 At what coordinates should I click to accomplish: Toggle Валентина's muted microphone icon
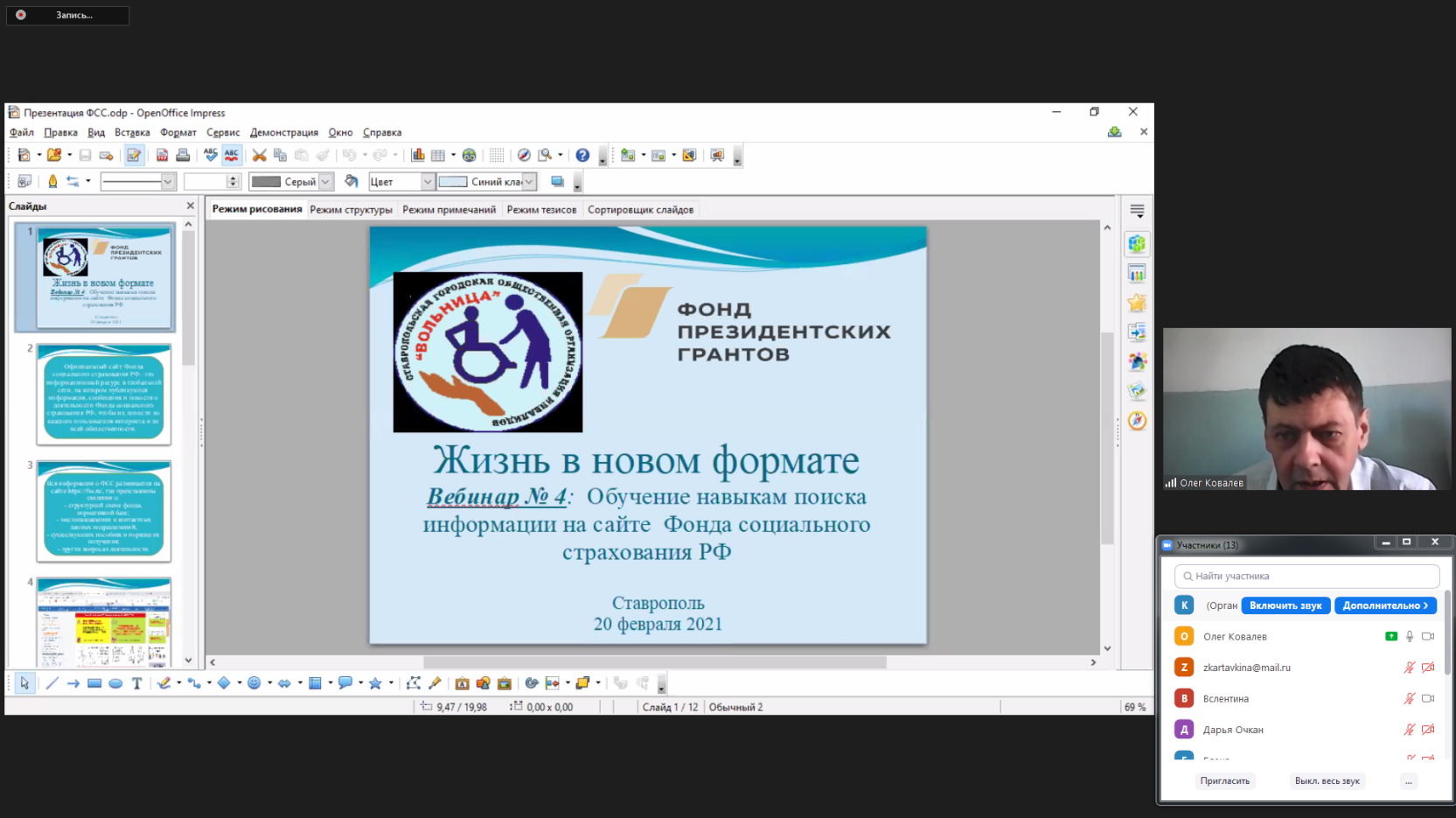(1409, 698)
